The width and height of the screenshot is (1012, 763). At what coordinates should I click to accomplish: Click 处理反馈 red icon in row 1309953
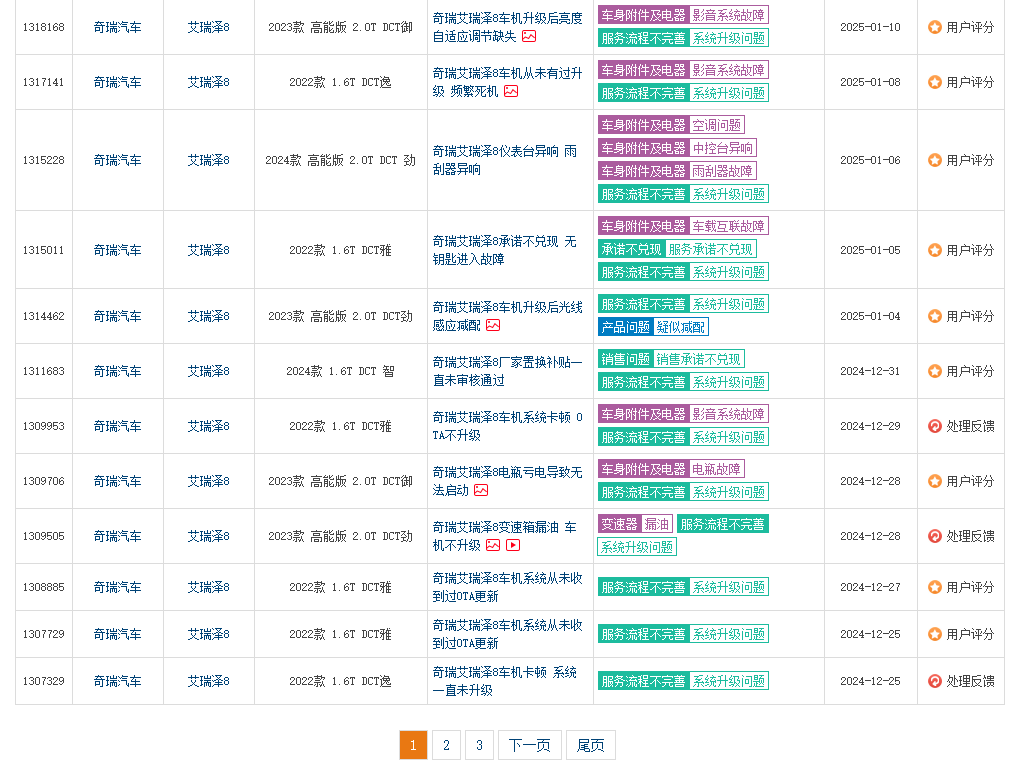pyautogui.click(x=935, y=426)
